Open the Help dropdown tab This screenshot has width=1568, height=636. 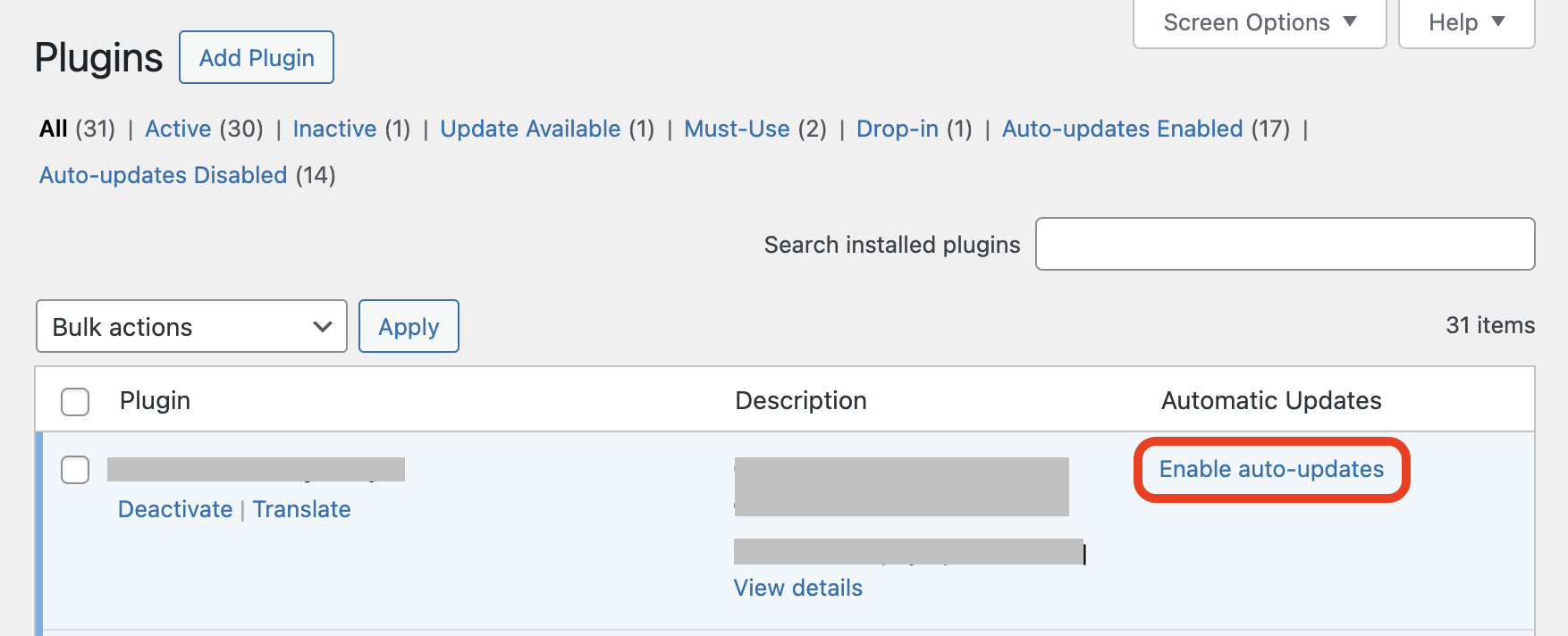point(1466,23)
